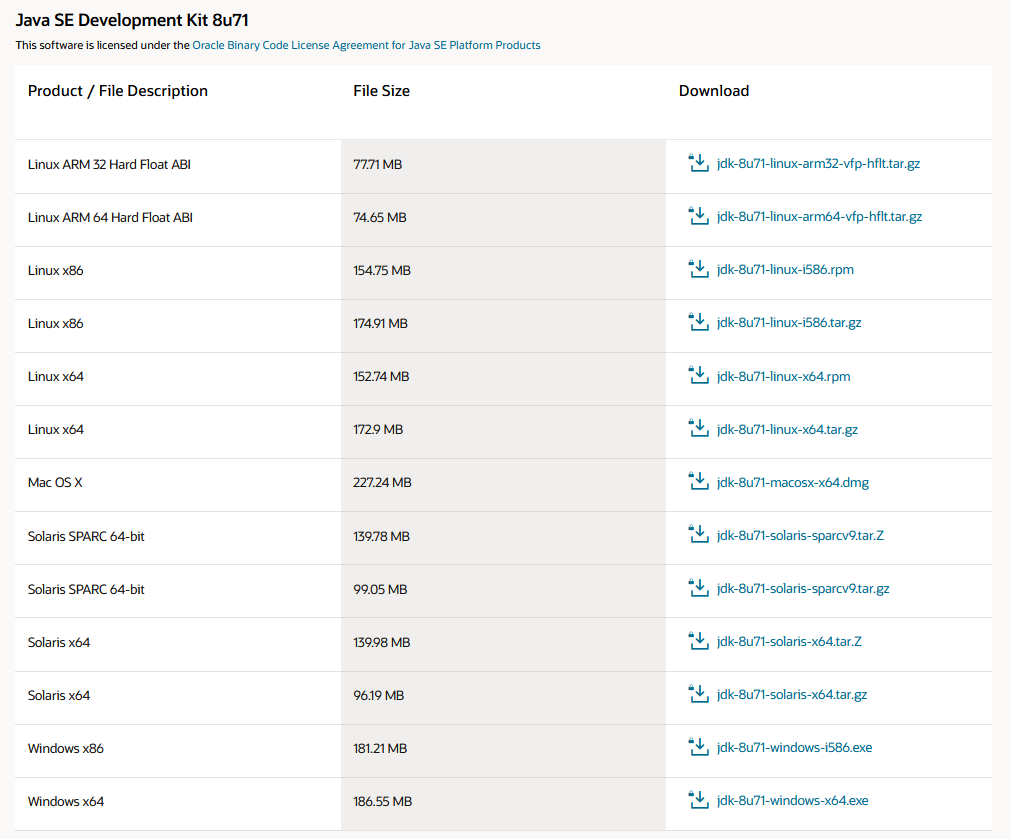
Task: Download the jdk-8u71-linux-x64.rpm link
Action: point(783,376)
